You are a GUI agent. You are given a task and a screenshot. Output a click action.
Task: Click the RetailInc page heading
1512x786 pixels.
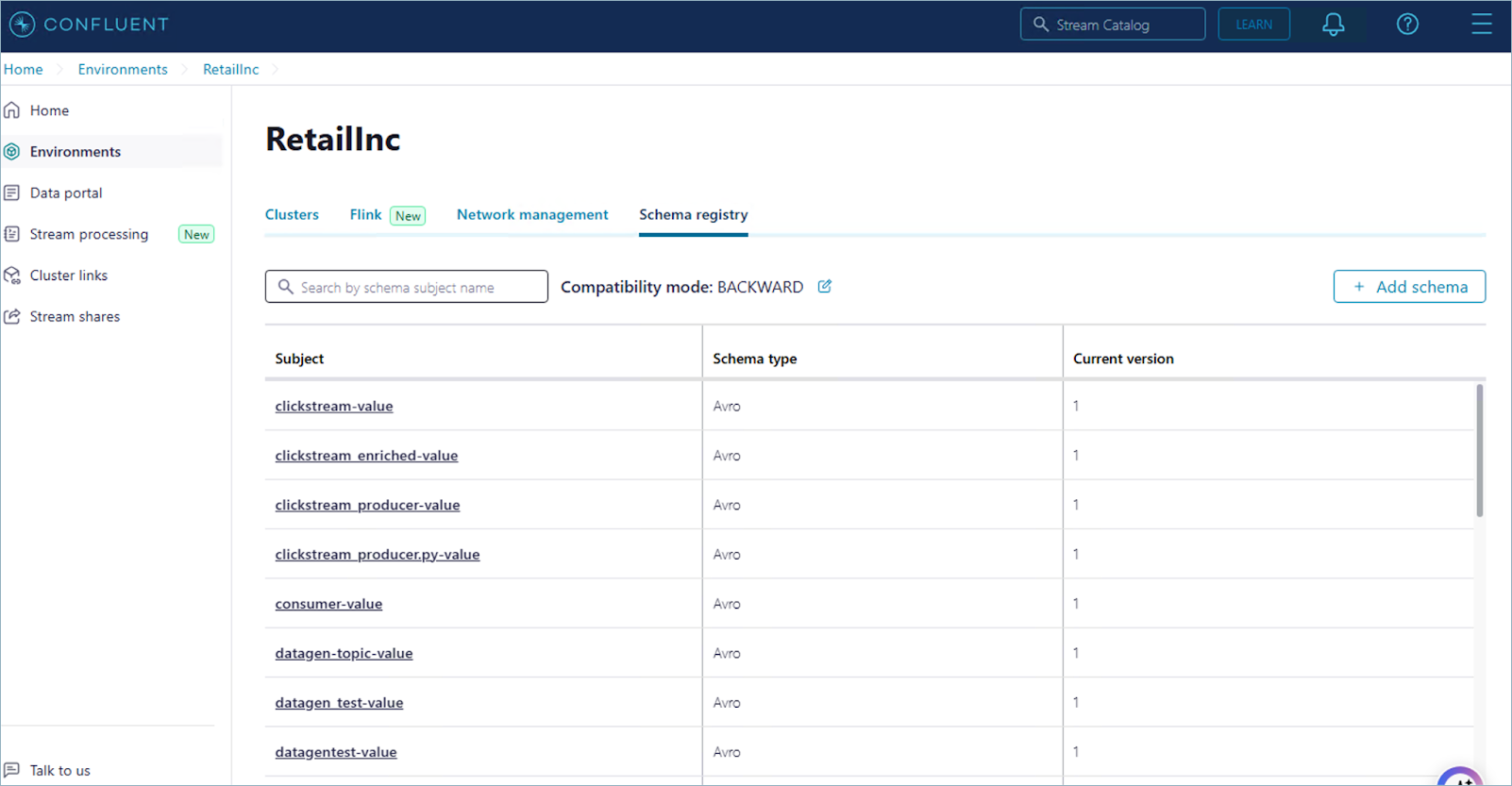[x=332, y=140]
